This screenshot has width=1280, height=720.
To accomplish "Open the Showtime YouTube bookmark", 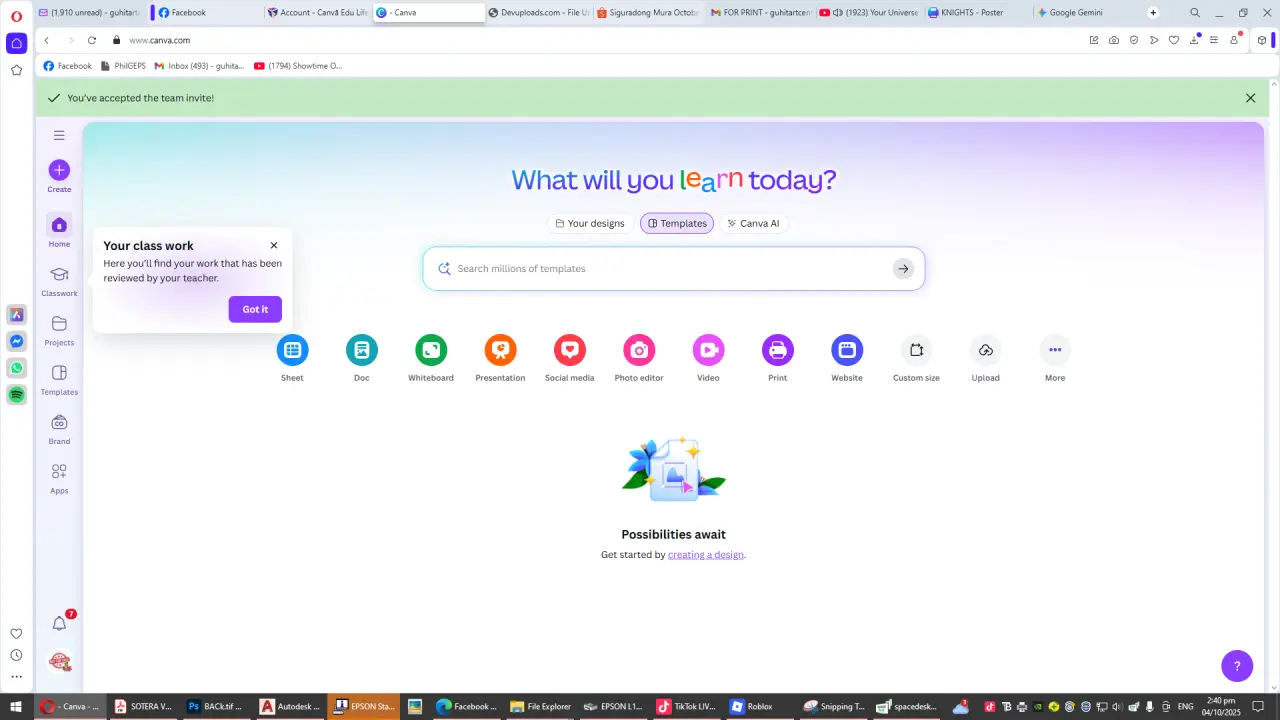I will [x=298, y=66].
